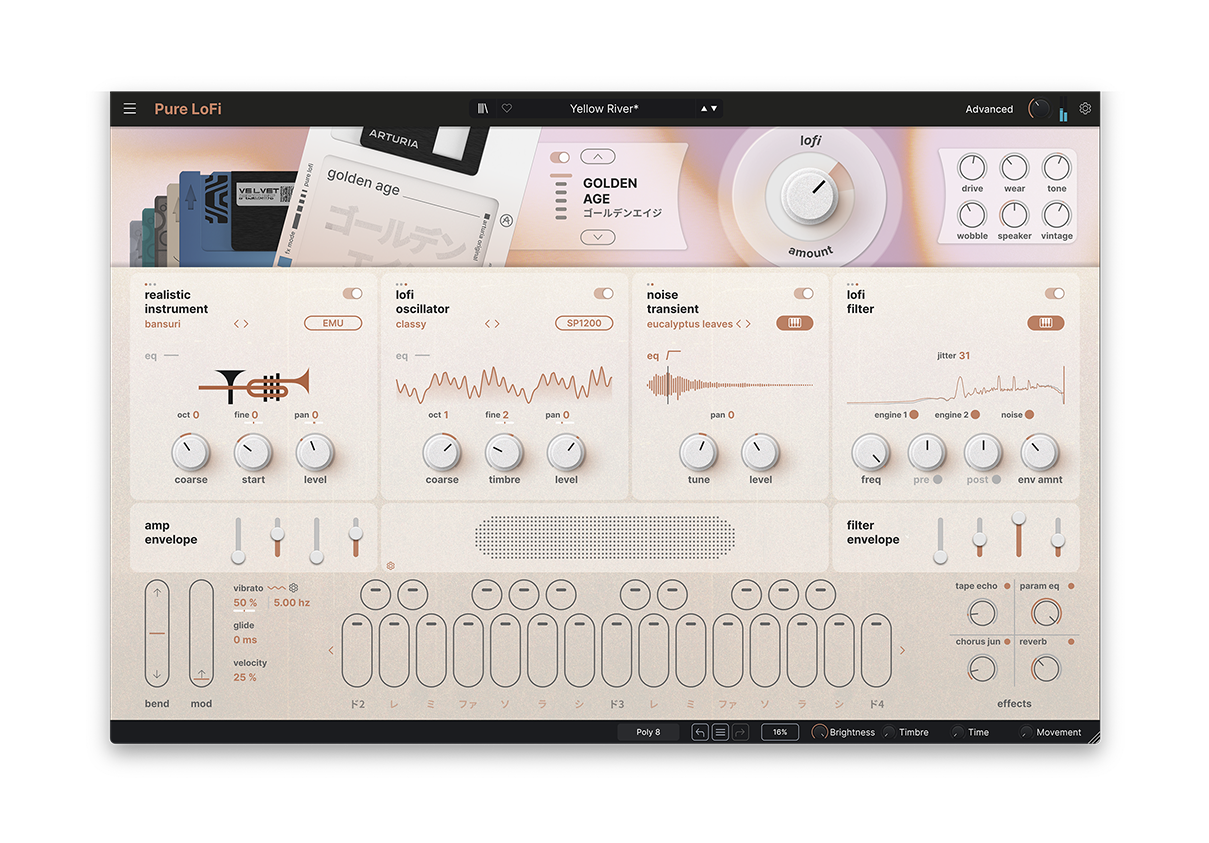Click the bansuri instrument name
1209x843 pixels.
tap(162, 324)
